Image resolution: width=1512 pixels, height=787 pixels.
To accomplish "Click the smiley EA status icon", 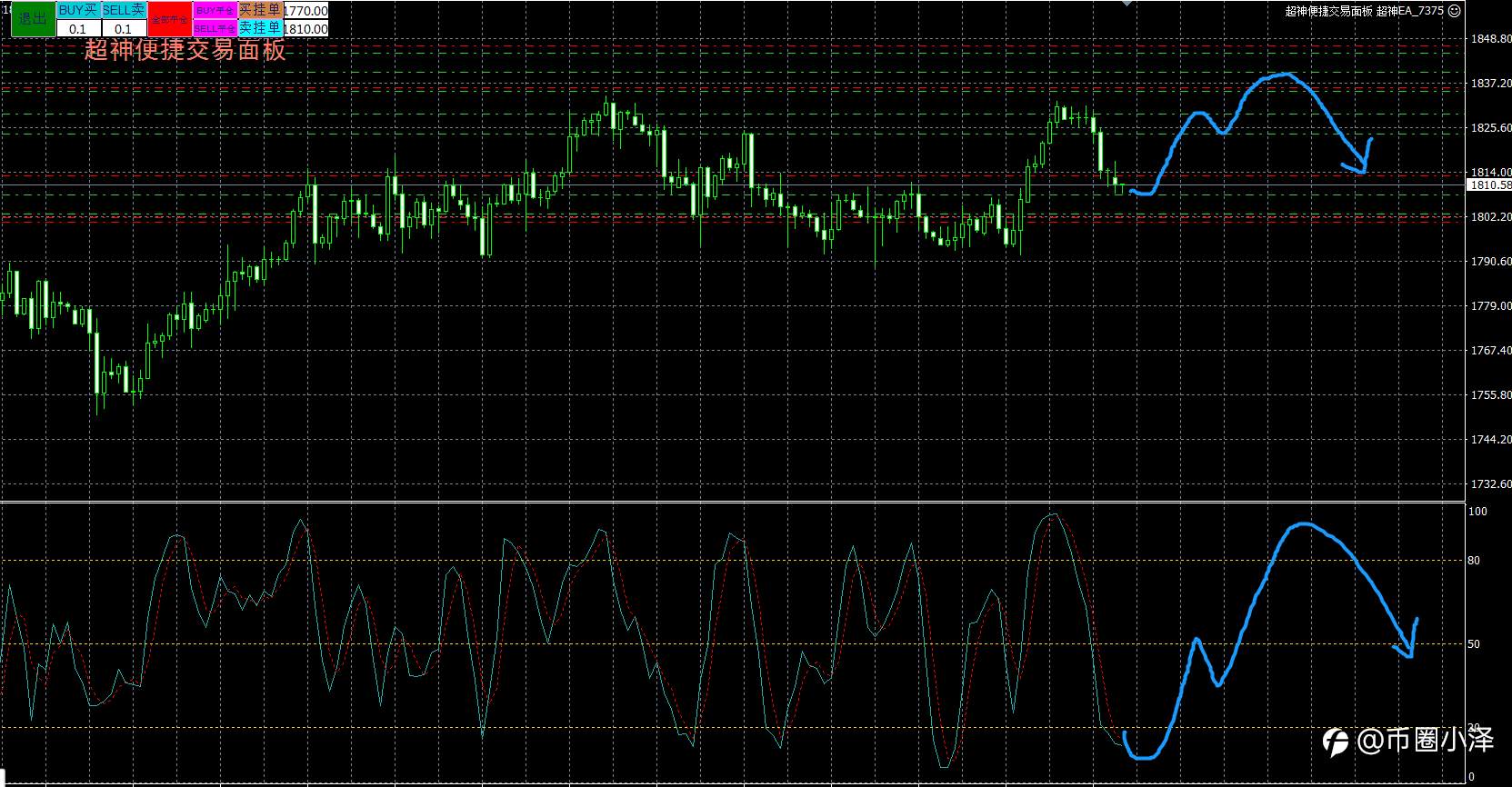I will 1454,11.
